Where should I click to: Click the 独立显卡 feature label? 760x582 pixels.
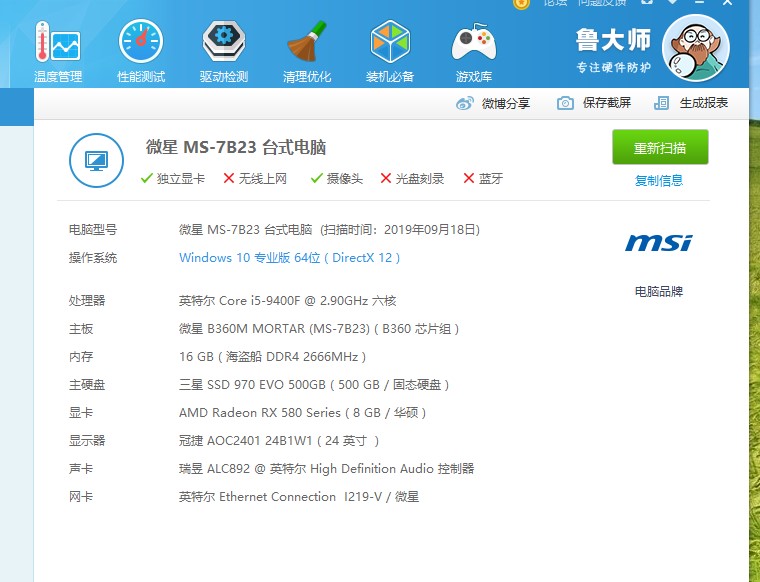click(181, 179)
